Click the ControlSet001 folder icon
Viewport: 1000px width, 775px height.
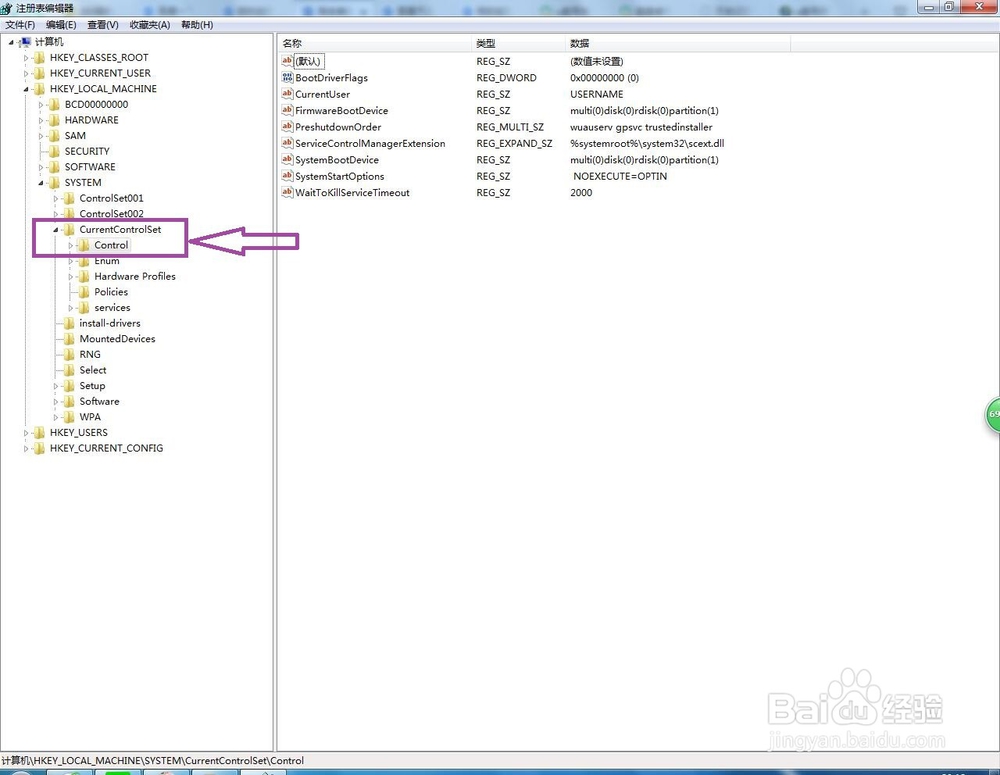click(x=69, y=198)
